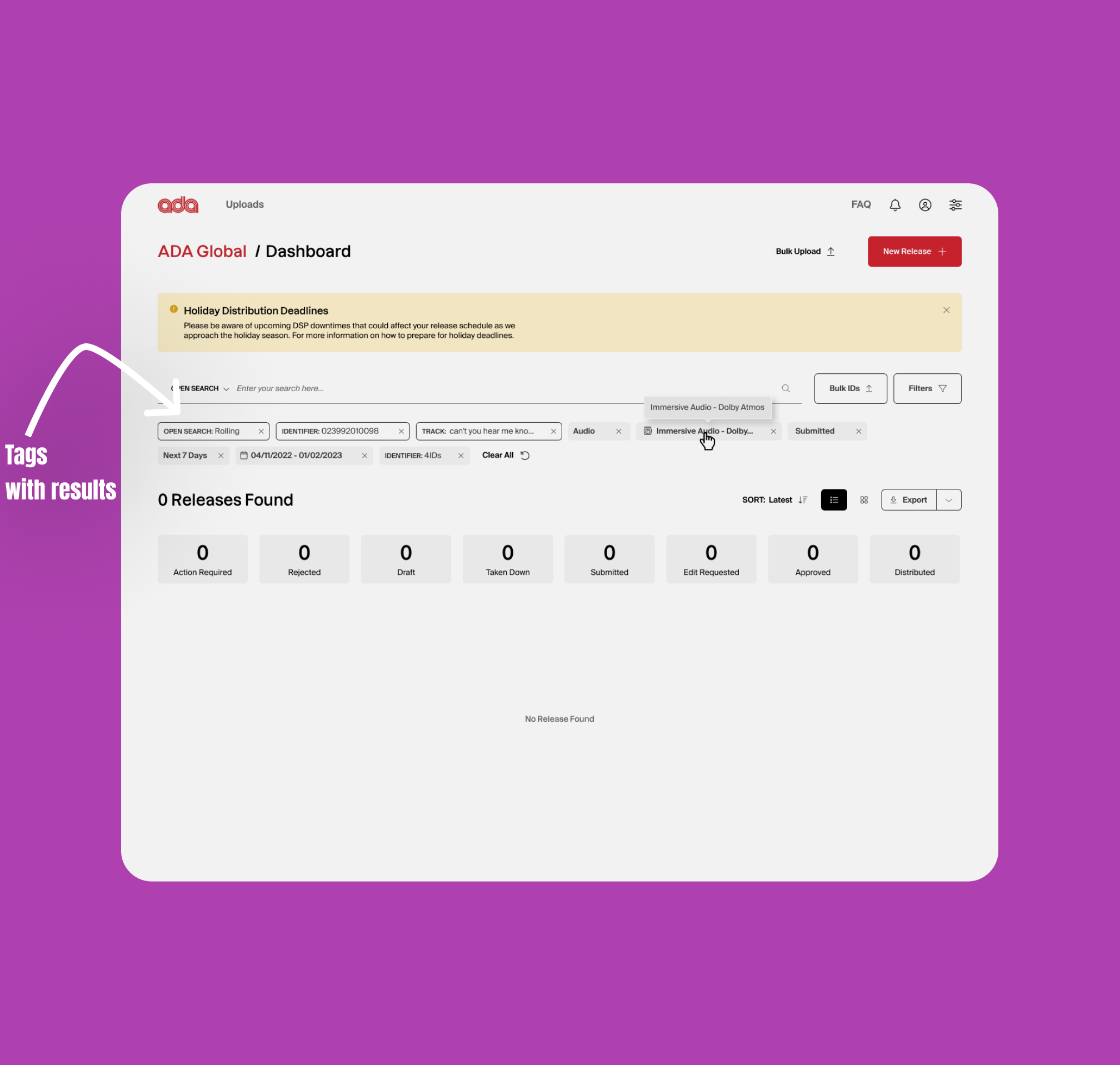Screen dimensions: 1120x1065
Task: Toggle the Latest sort order
Action: click(802, 499)
